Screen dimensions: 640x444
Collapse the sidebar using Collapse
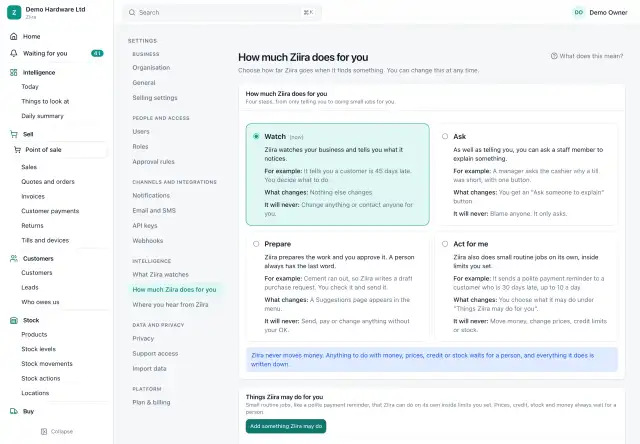57,431
